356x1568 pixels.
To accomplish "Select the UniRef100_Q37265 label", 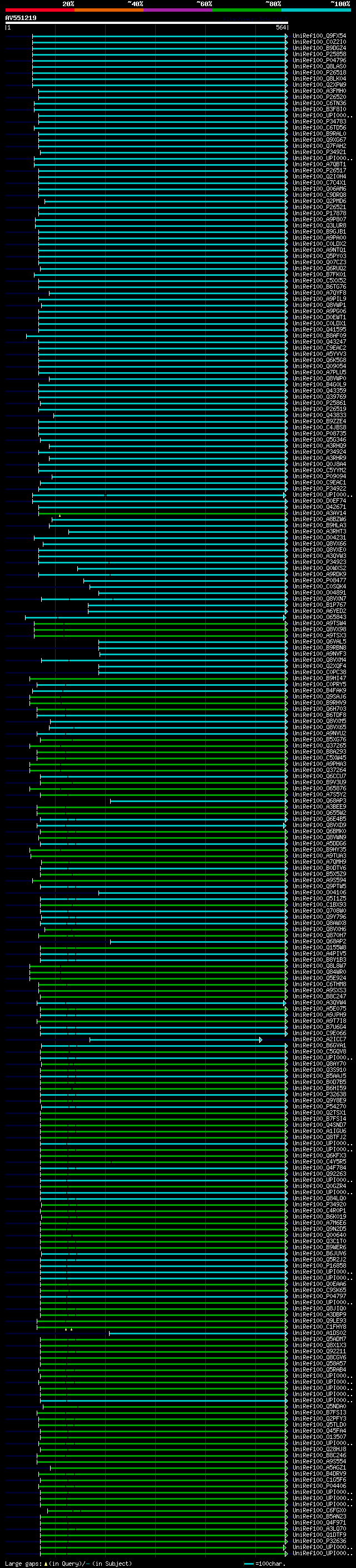I will click(319, 746).
